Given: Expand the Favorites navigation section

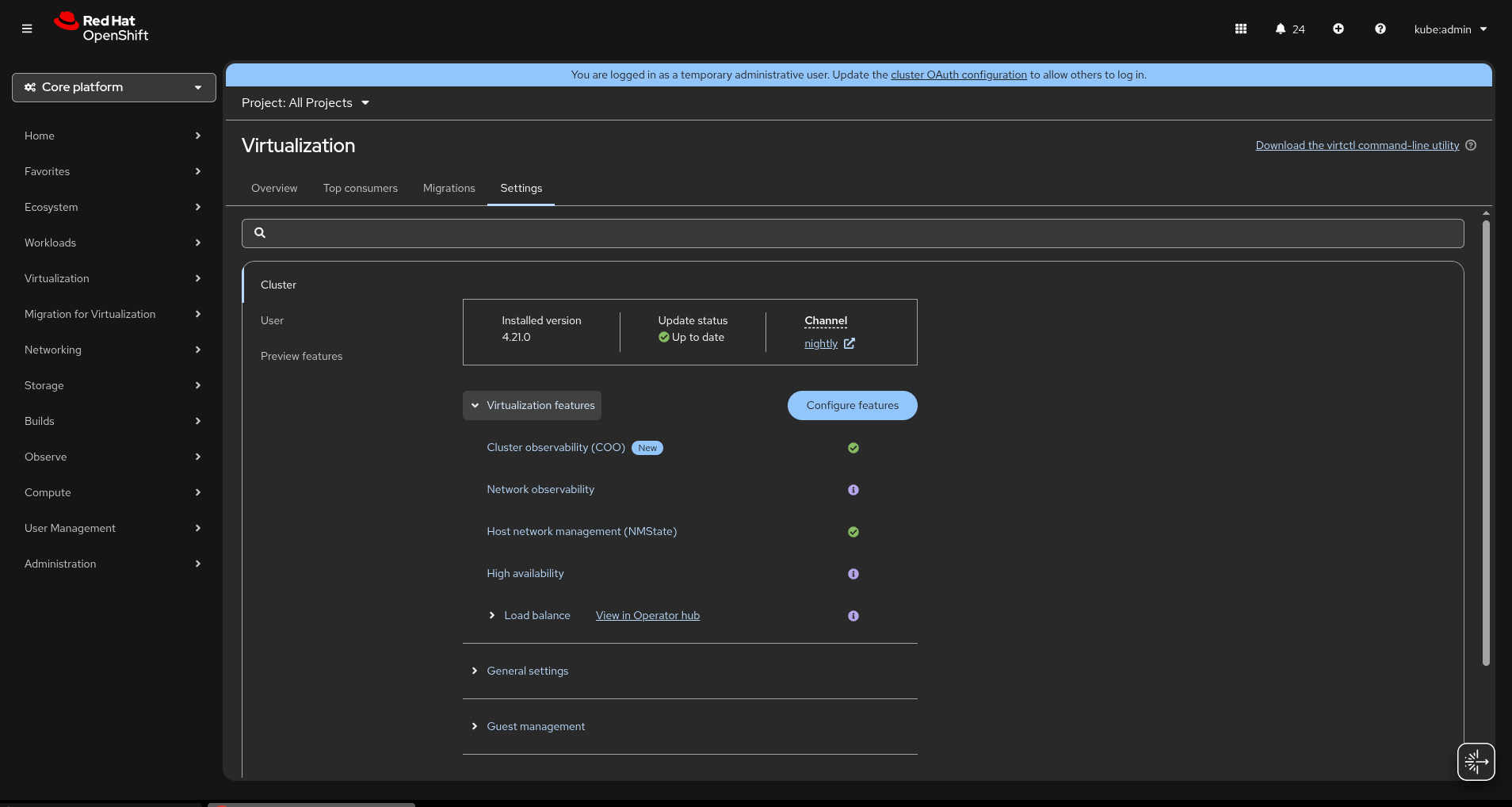Looking at the screenshot, I should click(x=113, y=171).
